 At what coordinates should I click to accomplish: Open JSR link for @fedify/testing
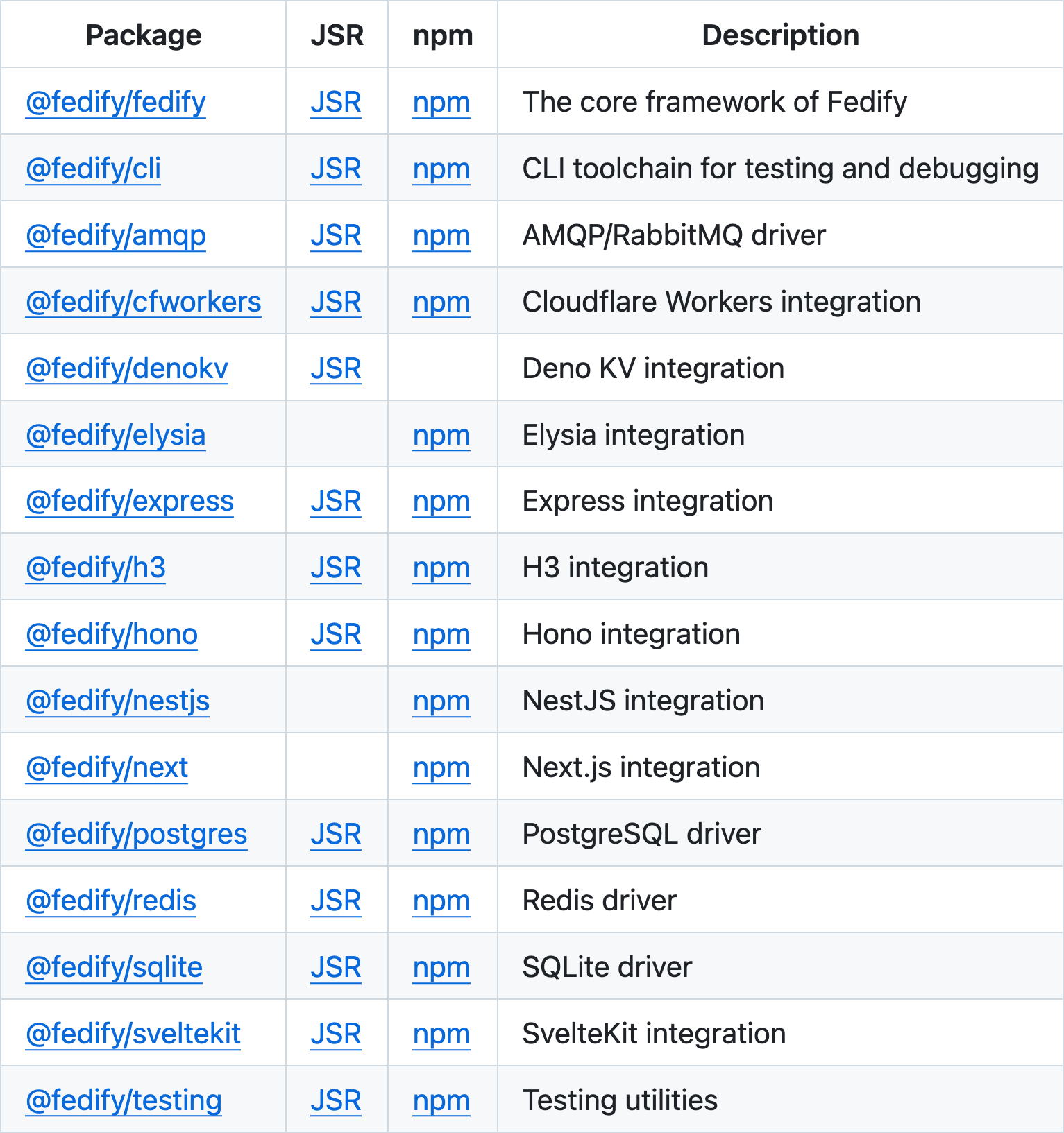pos(336,1100)
